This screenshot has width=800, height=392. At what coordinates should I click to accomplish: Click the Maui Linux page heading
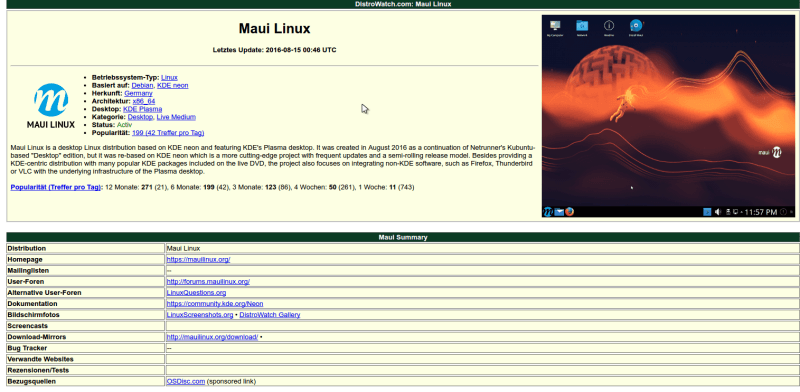click(274, 28)
